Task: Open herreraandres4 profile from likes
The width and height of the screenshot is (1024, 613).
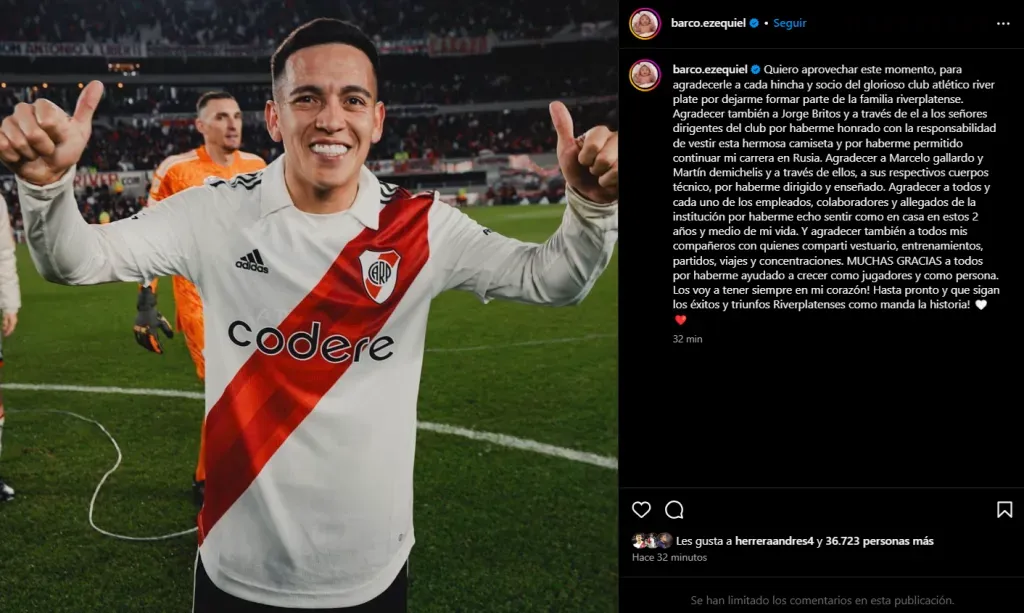Action: [774, 541]
